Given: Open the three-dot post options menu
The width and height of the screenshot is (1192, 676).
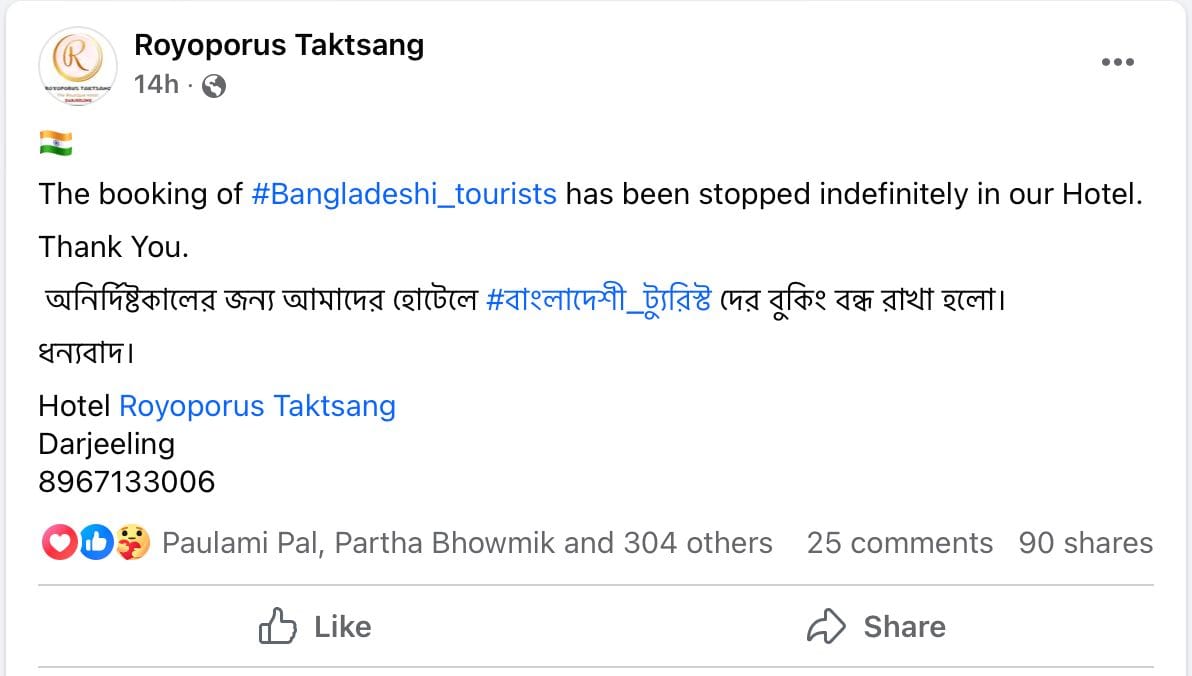Looking at the screenshot, I should pyautogui.click(x=1118, y=62).
